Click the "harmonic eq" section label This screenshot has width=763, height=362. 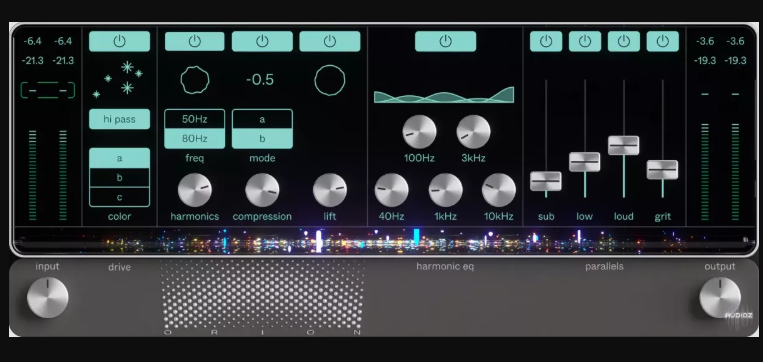(445, 266)
